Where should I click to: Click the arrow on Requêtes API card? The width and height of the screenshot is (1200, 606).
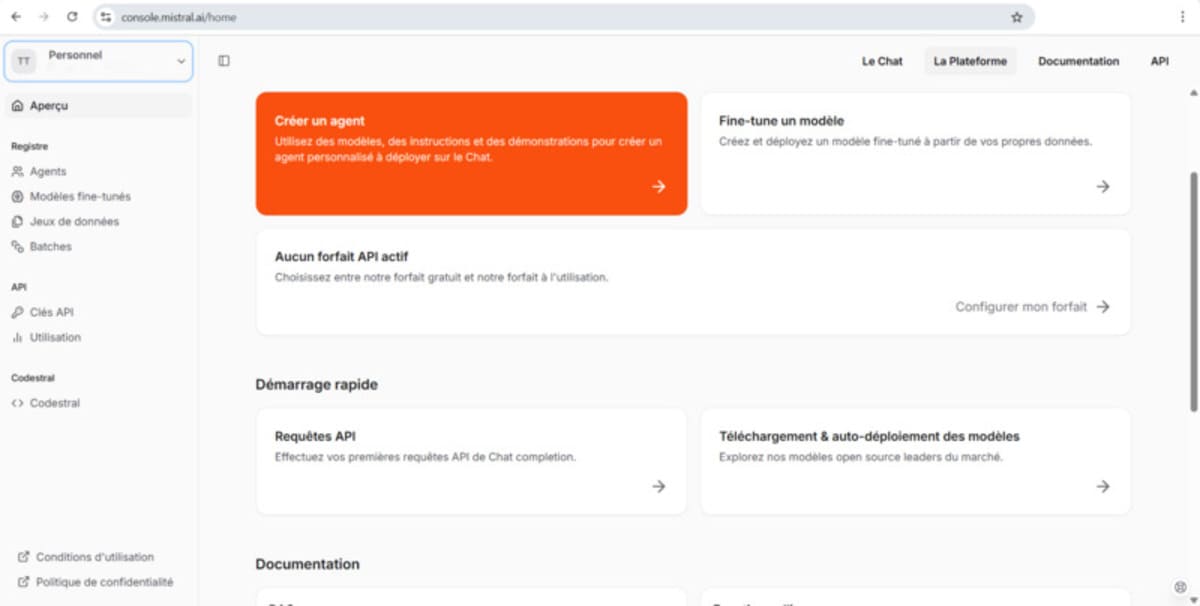pos(658,487)
